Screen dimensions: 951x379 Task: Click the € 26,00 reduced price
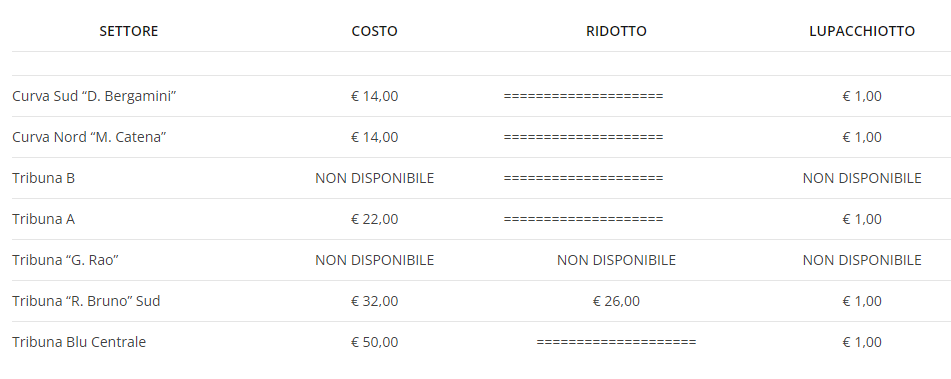616,301
